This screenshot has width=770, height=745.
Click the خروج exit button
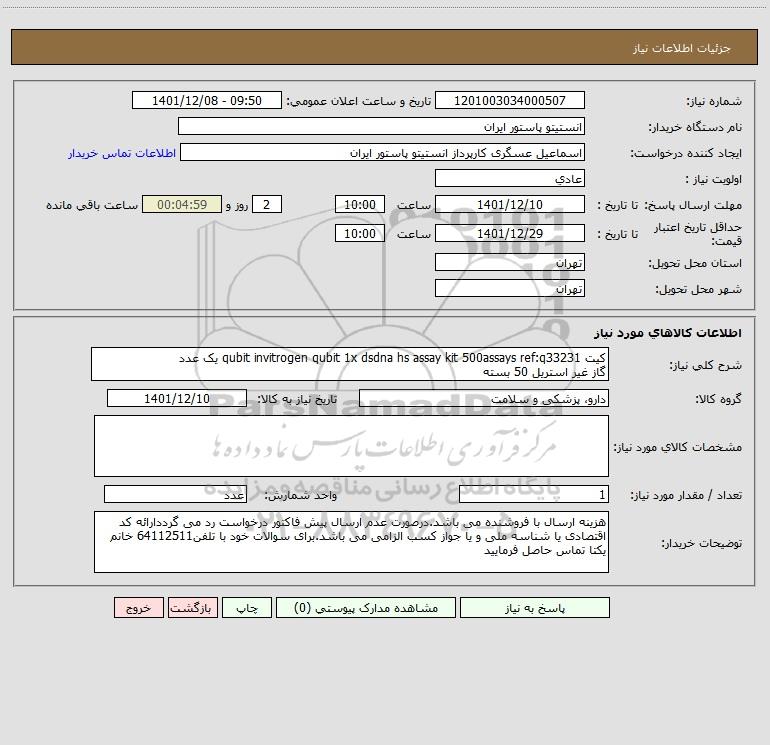pyautogui.click(x=138, y=607)
